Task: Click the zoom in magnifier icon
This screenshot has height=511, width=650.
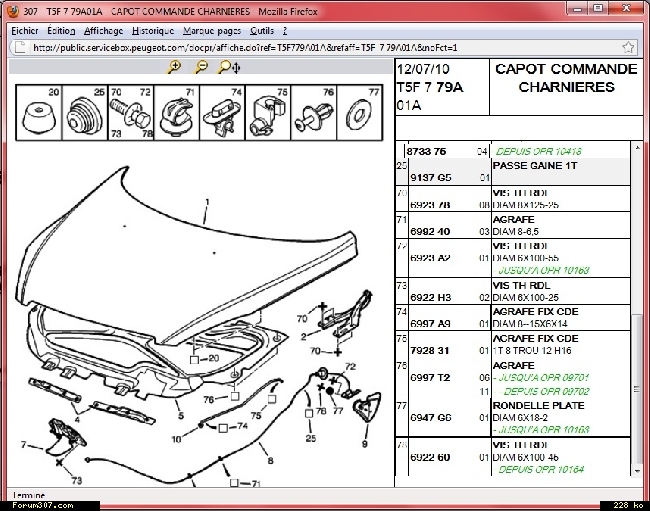Action: click(175, 67)
